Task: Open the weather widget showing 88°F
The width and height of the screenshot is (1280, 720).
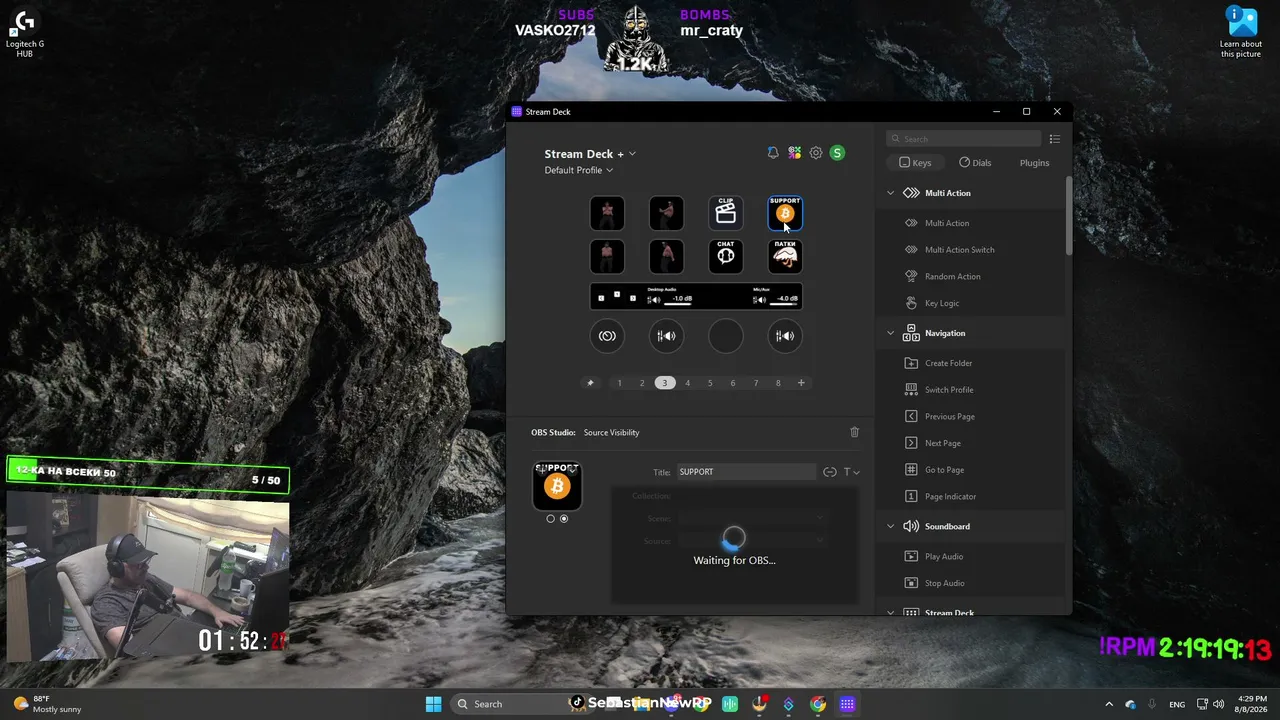Action: pyautogui.click(x=46, y=704)
